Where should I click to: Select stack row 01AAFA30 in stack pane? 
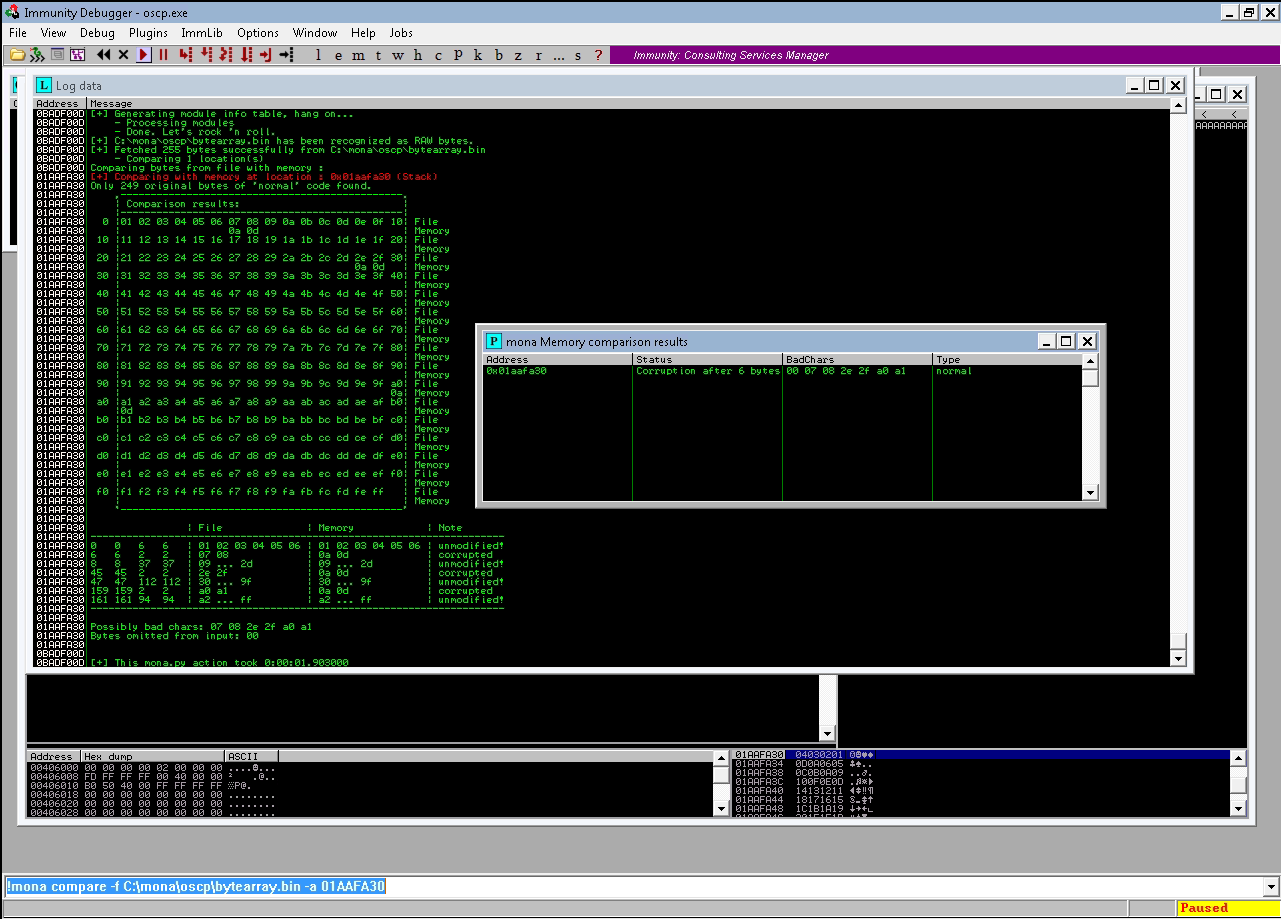(981, 754)
